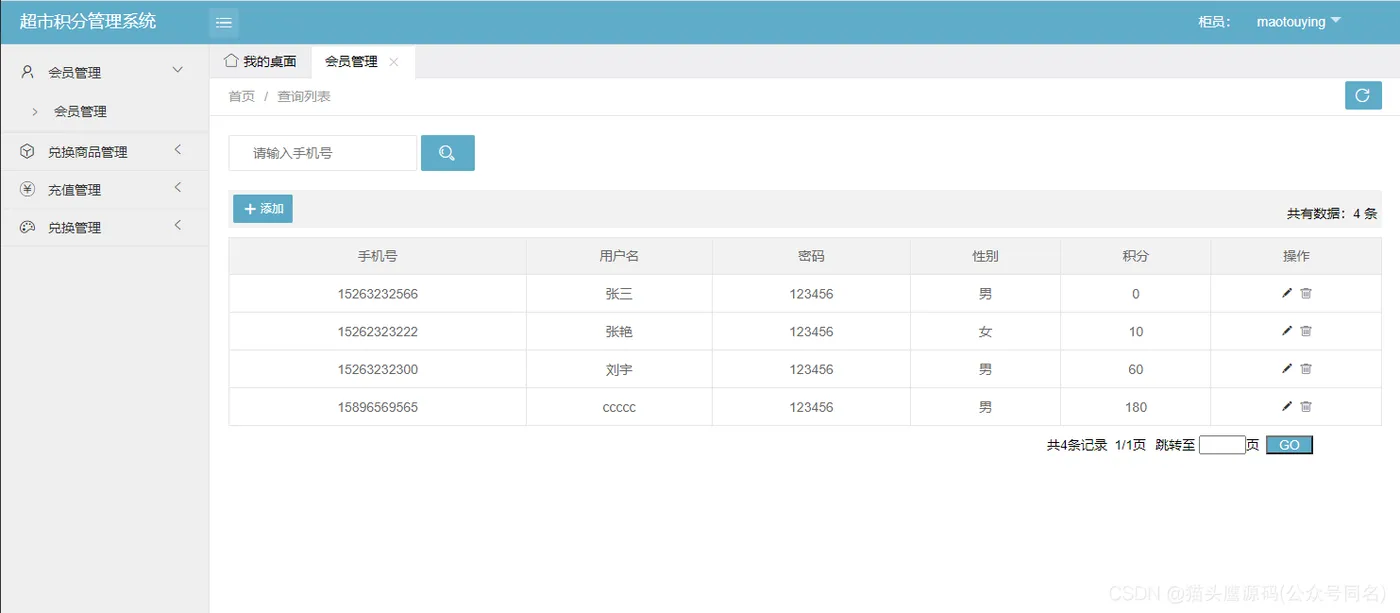Click the 手机号 column header
The width and height of the screenshot is (1400, 613).
point(378,256)
